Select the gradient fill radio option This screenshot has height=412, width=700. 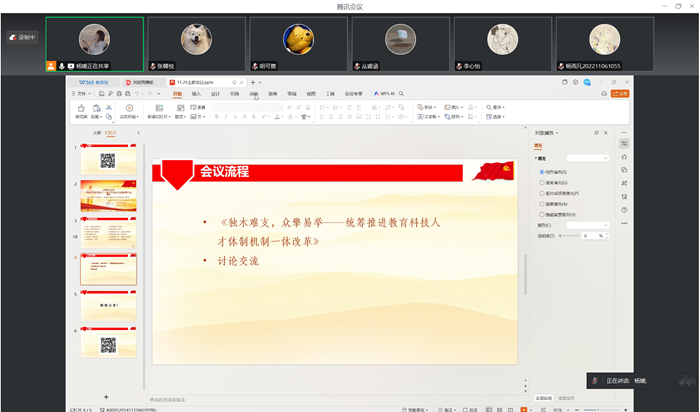click(542, 183)
